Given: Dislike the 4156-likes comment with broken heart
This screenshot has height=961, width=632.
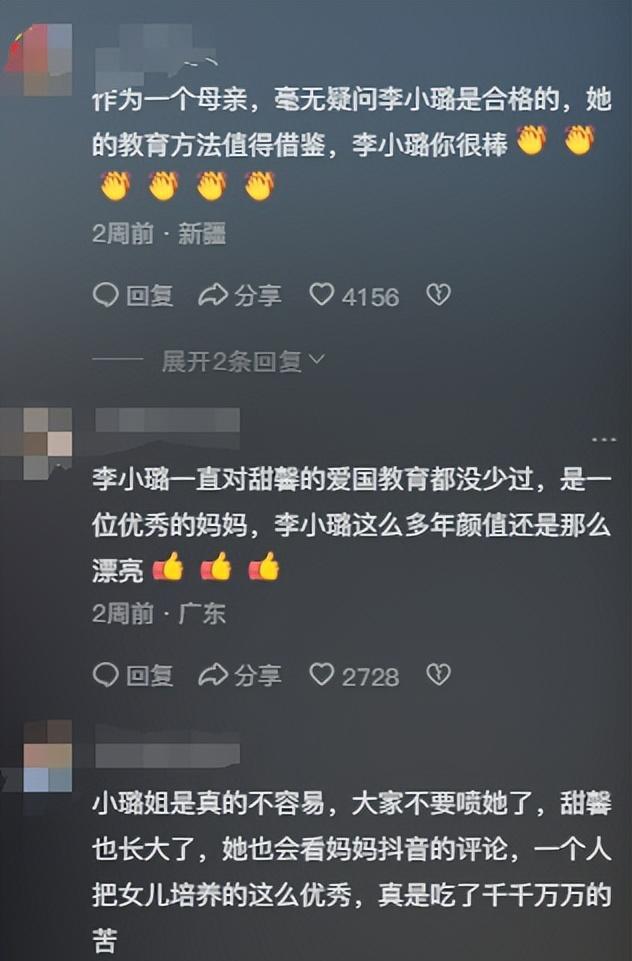Looking at the screenshot, I should (438, 295).
